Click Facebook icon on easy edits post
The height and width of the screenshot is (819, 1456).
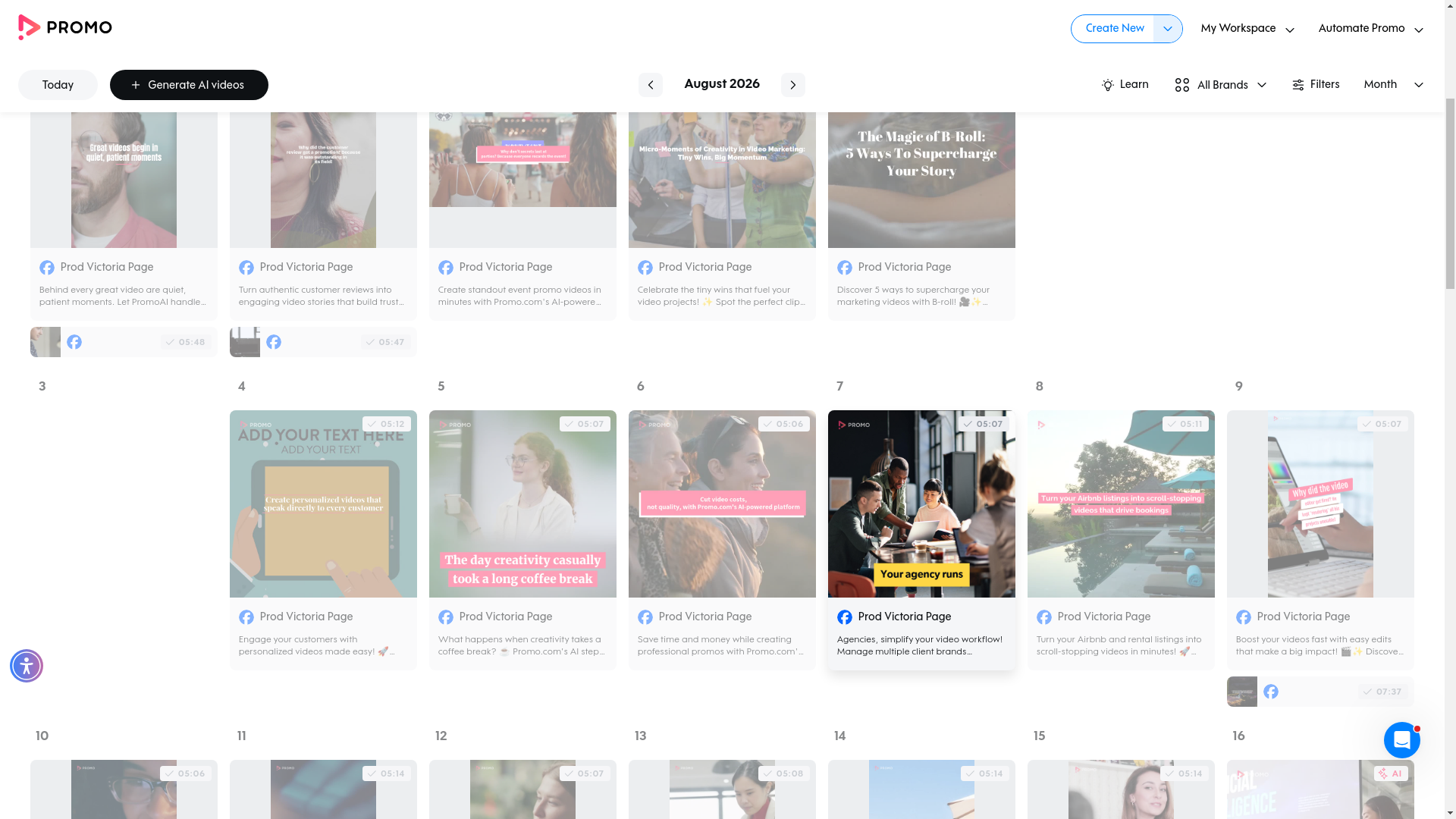(1244, 617)
